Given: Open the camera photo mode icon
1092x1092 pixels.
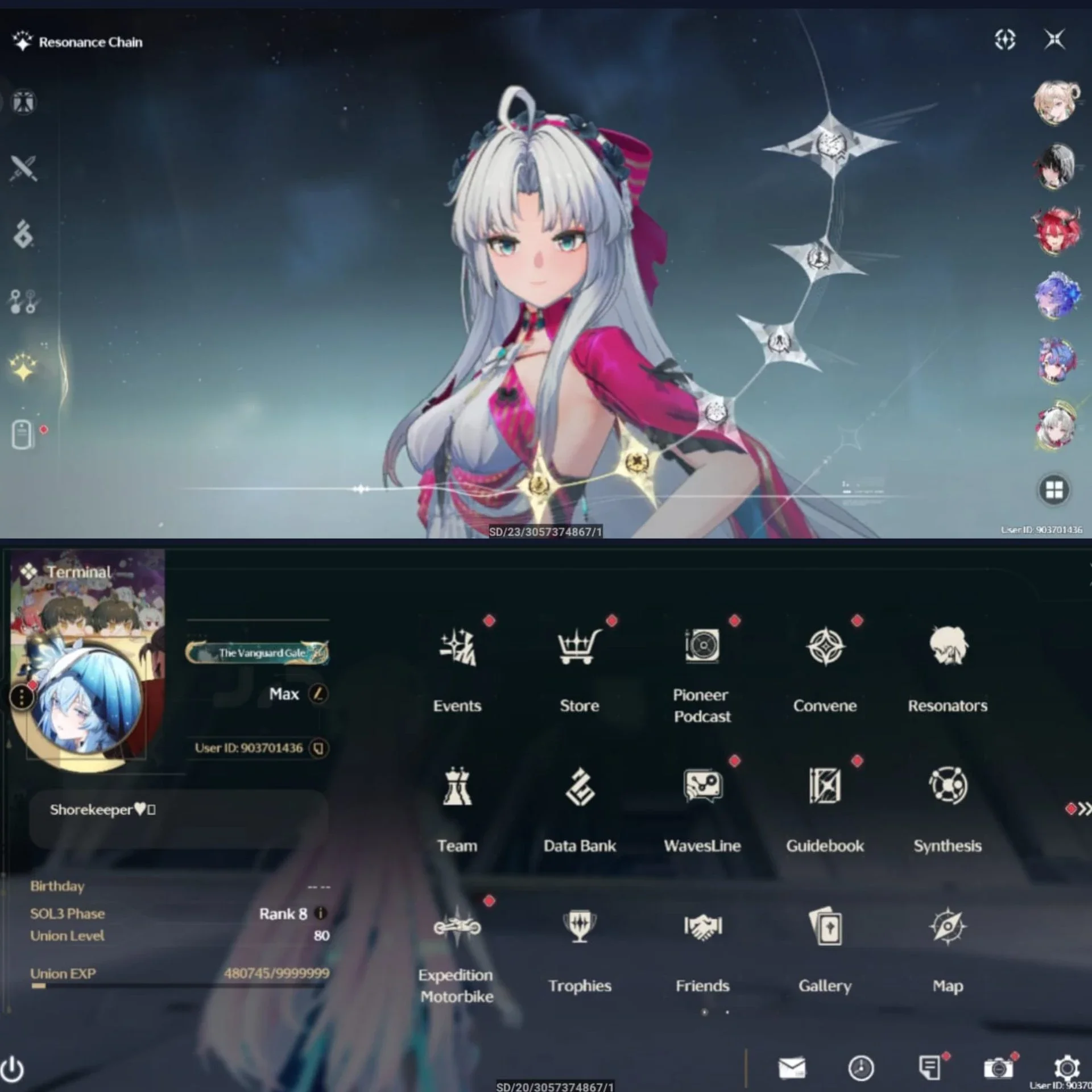Looking at the screenshot, I should click(998, 1068).
